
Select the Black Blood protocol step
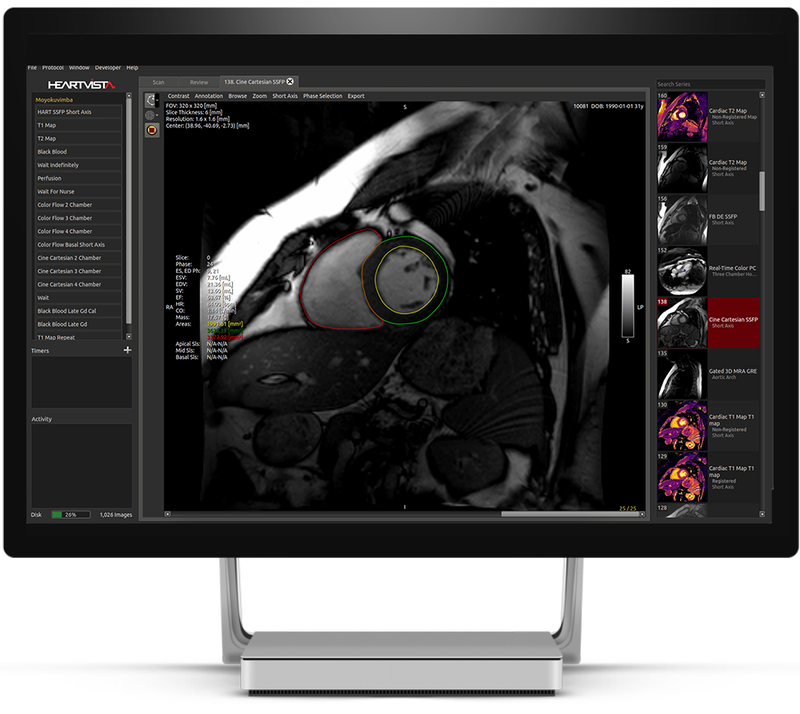click(79, 152)
